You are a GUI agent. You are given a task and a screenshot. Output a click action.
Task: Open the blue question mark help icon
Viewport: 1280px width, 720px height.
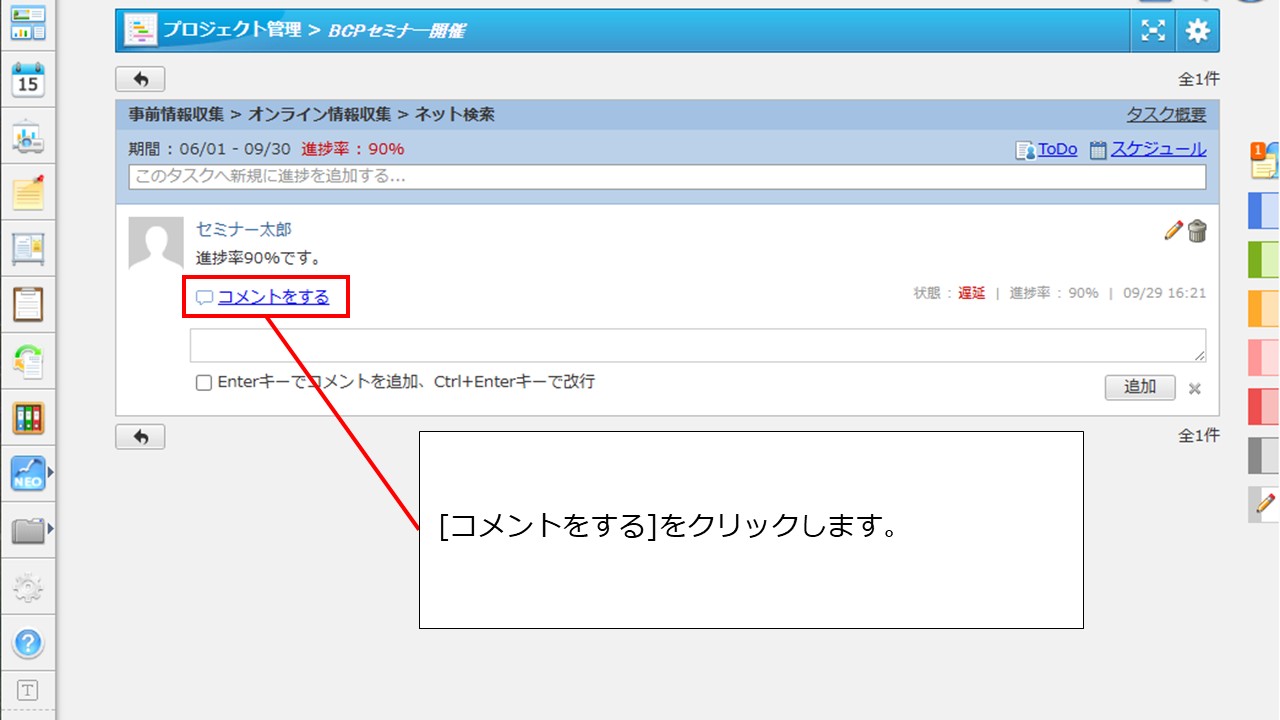click(28, 642)
